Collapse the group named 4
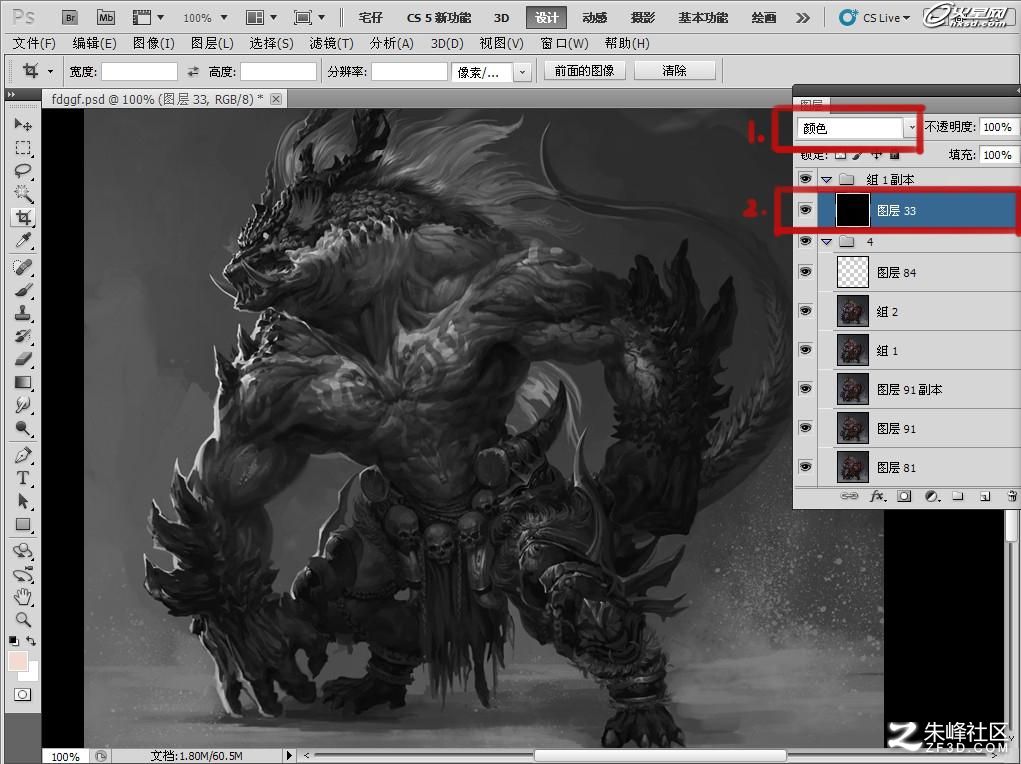The image size is (1021, 764). [x=827, y=242]
